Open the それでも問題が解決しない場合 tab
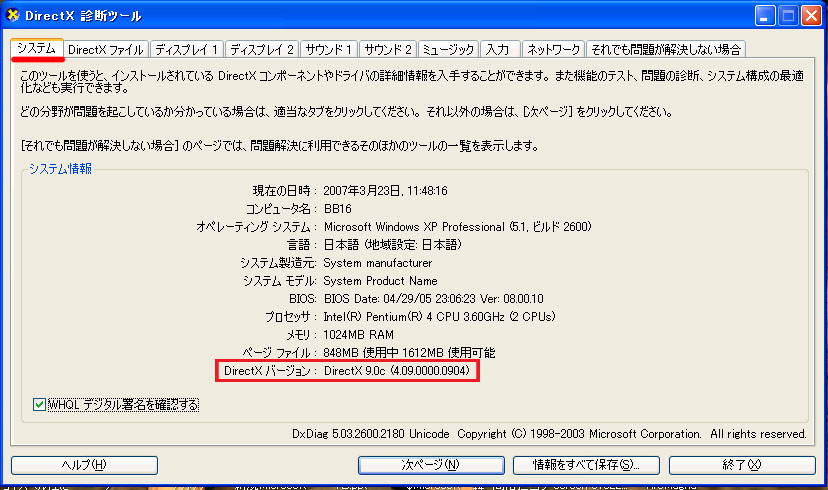 pyautogui.click(x=666, y=50)
